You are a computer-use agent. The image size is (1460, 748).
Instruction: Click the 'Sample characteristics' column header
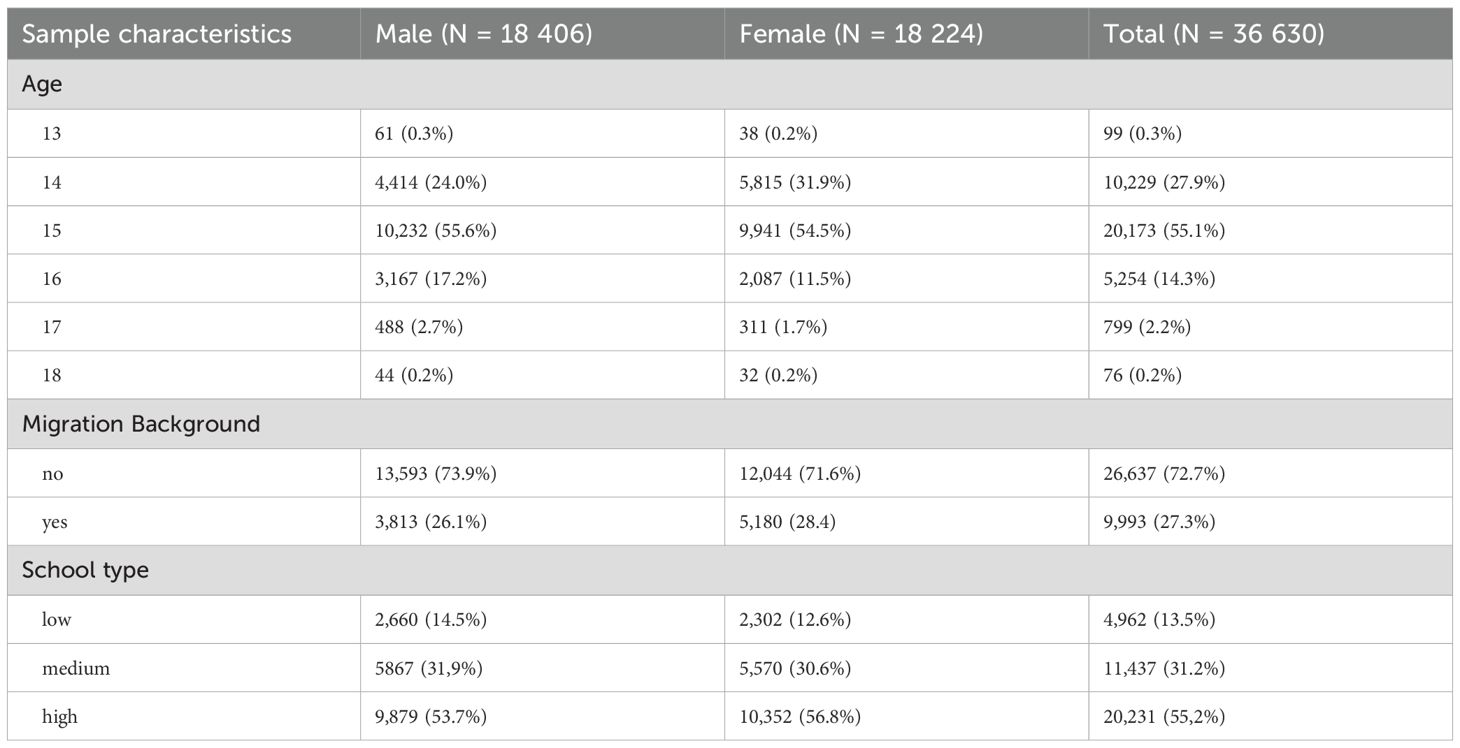tap(157, 34)
